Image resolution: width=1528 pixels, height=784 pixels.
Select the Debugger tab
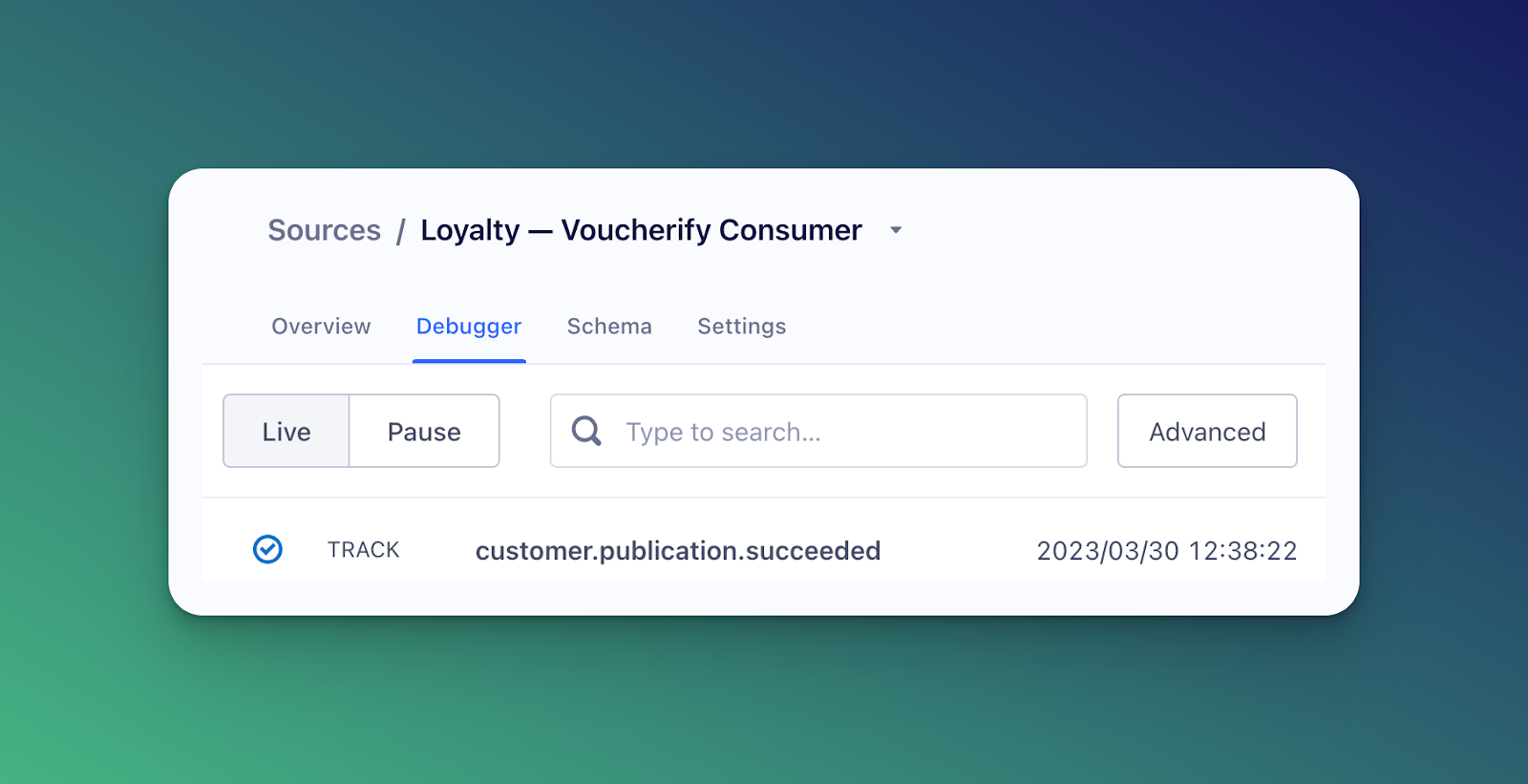point(469,327)
